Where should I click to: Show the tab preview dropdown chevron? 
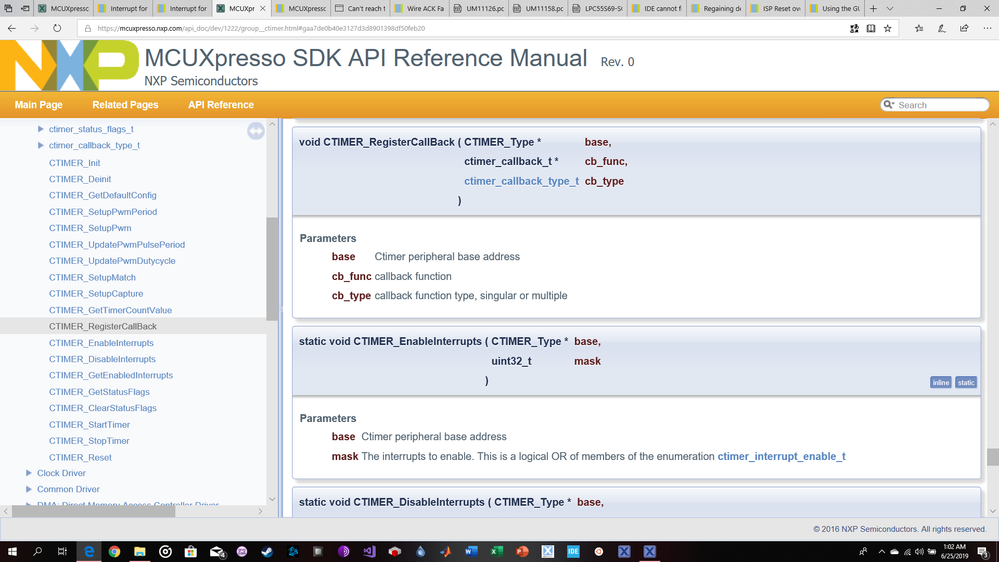pos(890,8)
